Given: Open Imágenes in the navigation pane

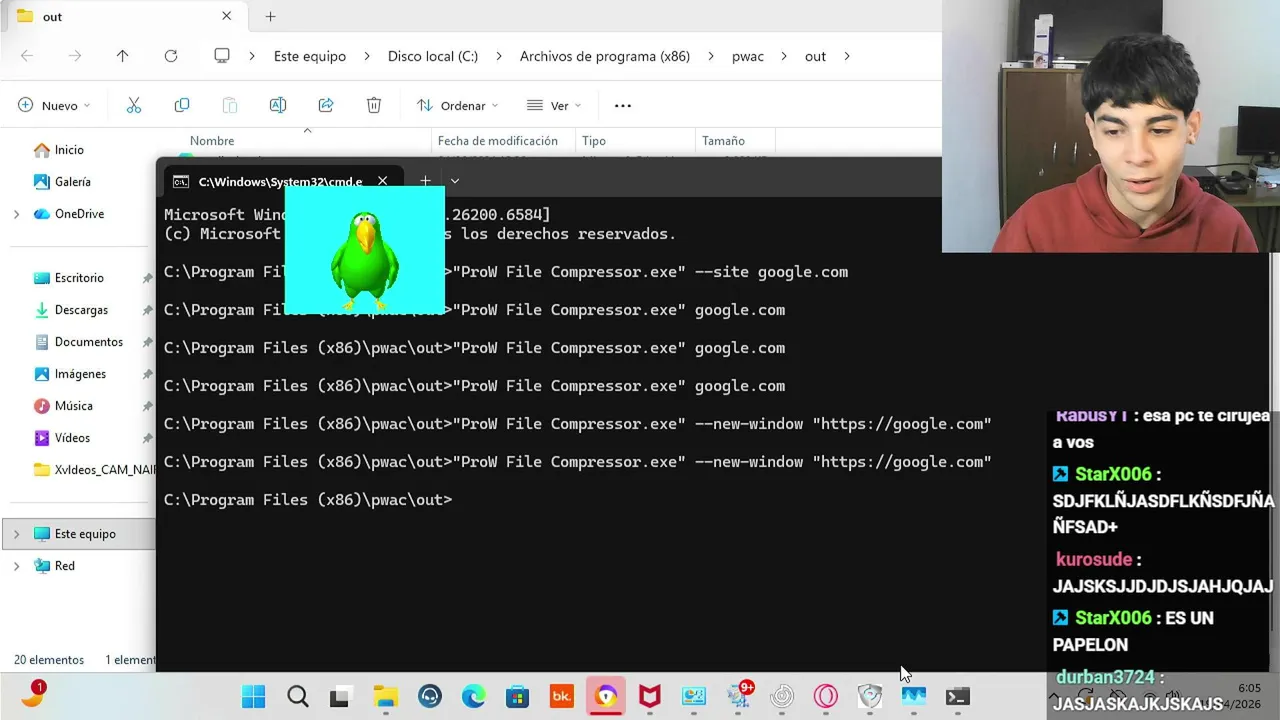Looking at the screenshot, I should pos(78,374).
